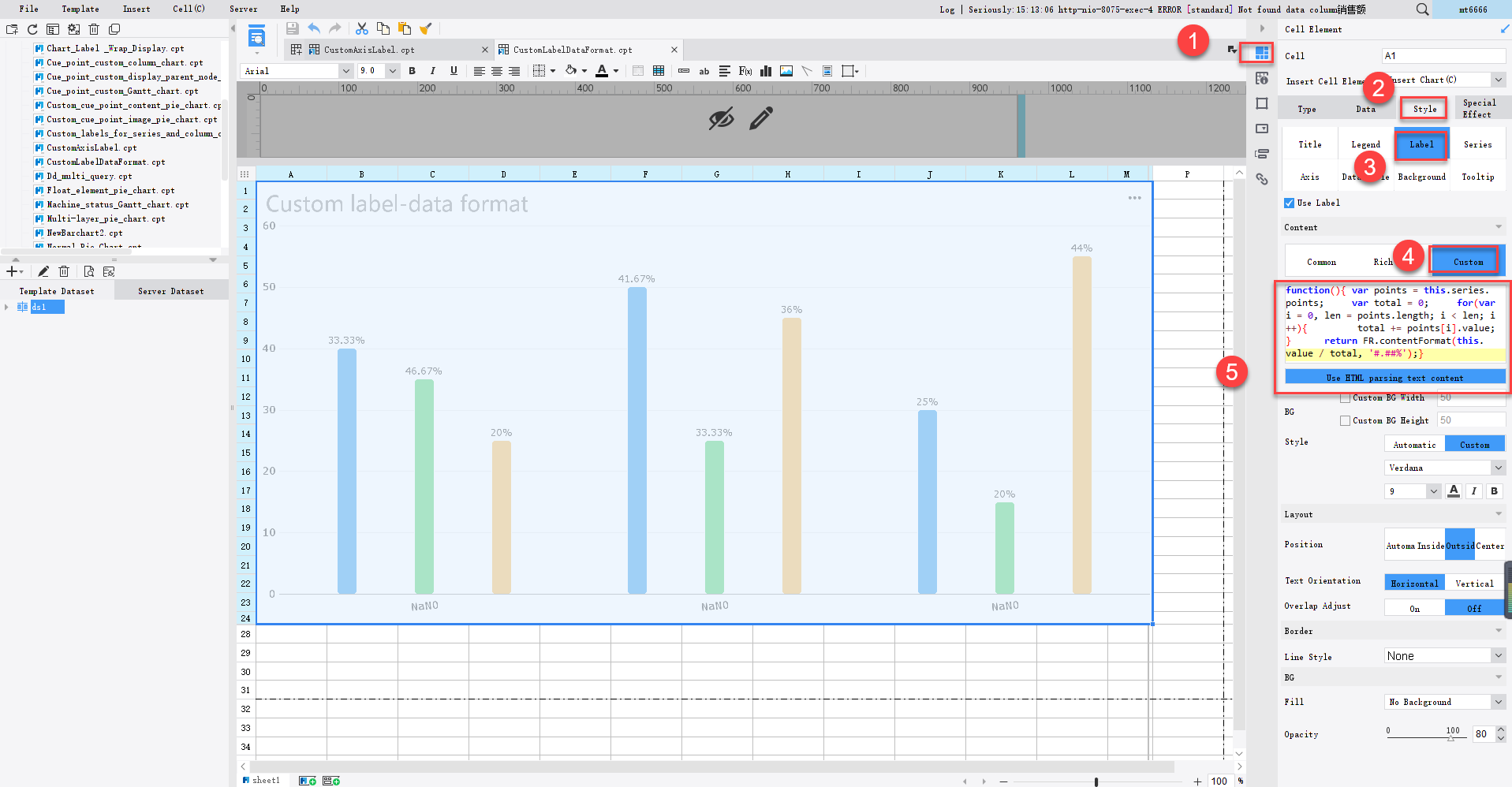This screenshot has width=1512, height=787.
Task: Open the Insert Chart toolbar icon
Action: tap(765, 71)
